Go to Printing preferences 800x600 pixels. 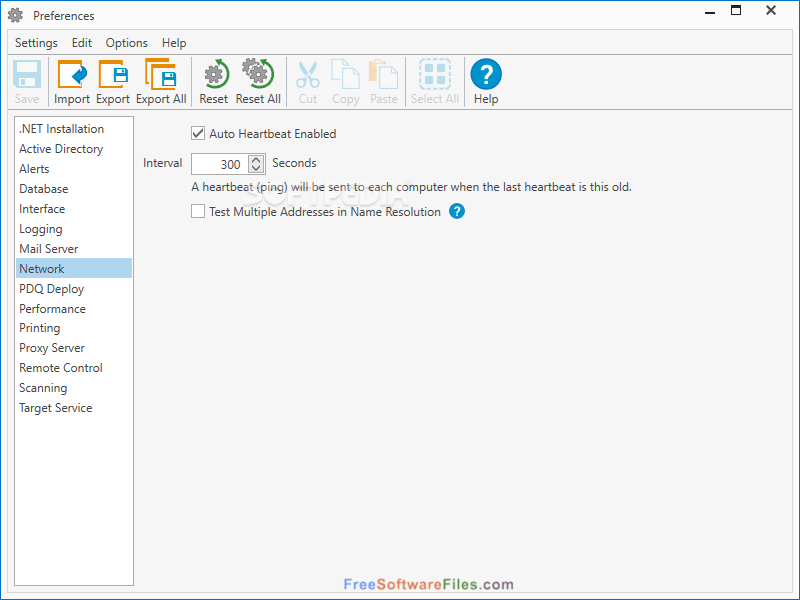[73, 328]
